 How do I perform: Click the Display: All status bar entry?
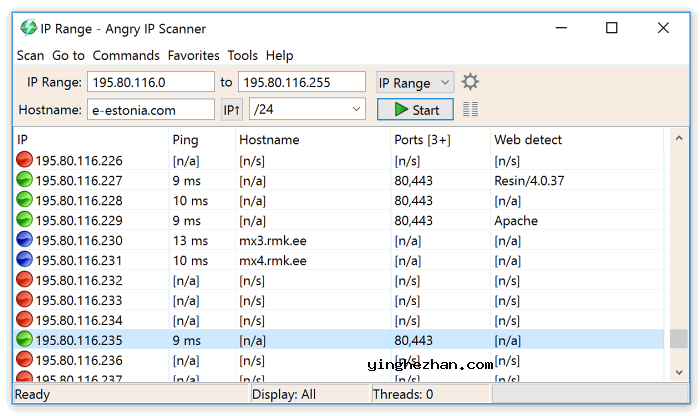coord(283,394)
